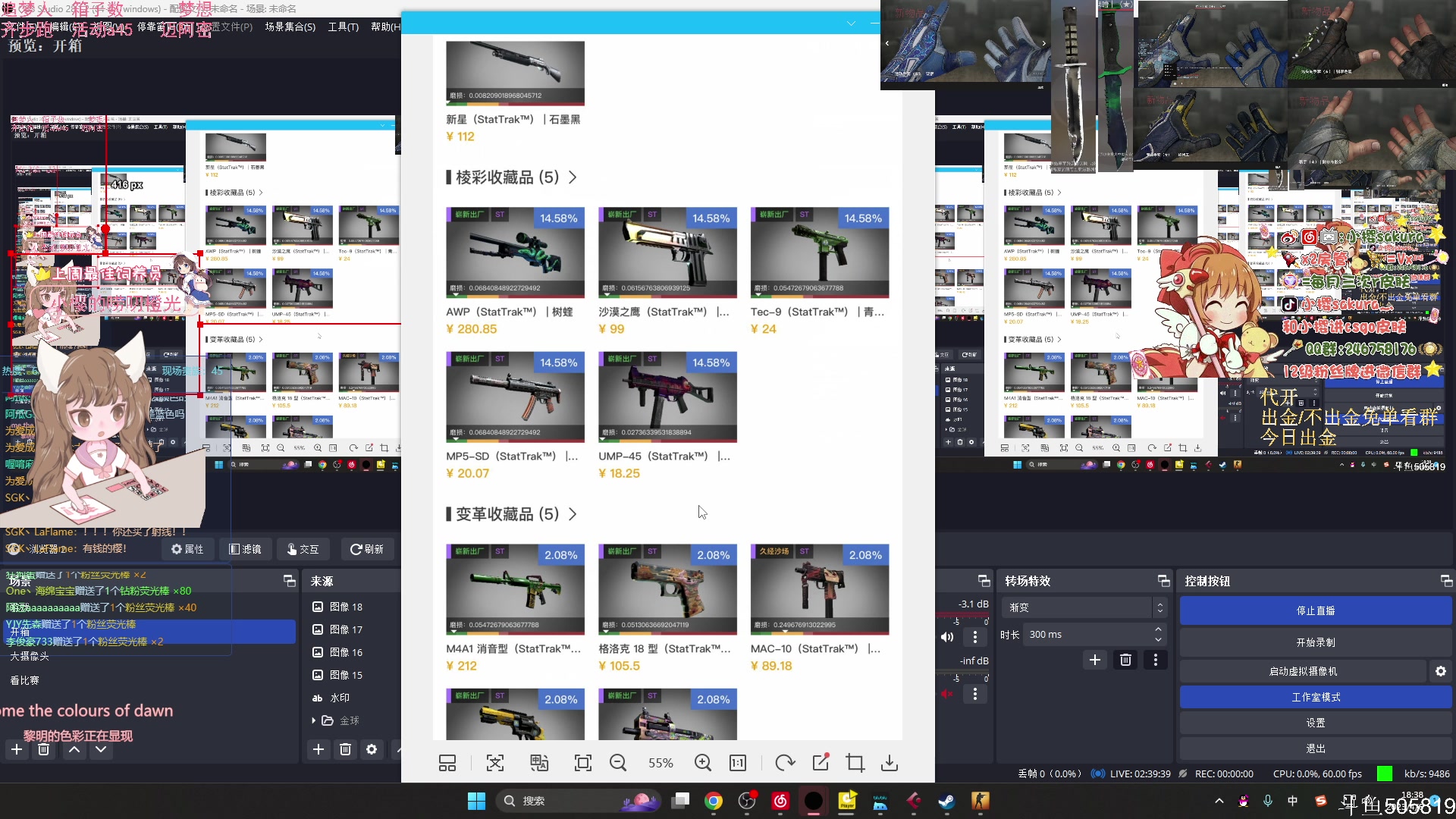Click 刷新 refresh button

[x=367, y=549]
